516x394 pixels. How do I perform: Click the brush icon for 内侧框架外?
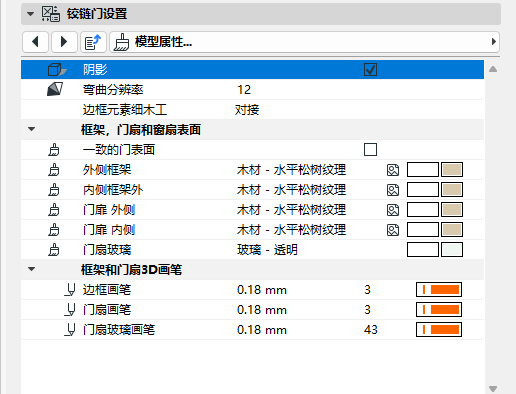click(54, 190)
